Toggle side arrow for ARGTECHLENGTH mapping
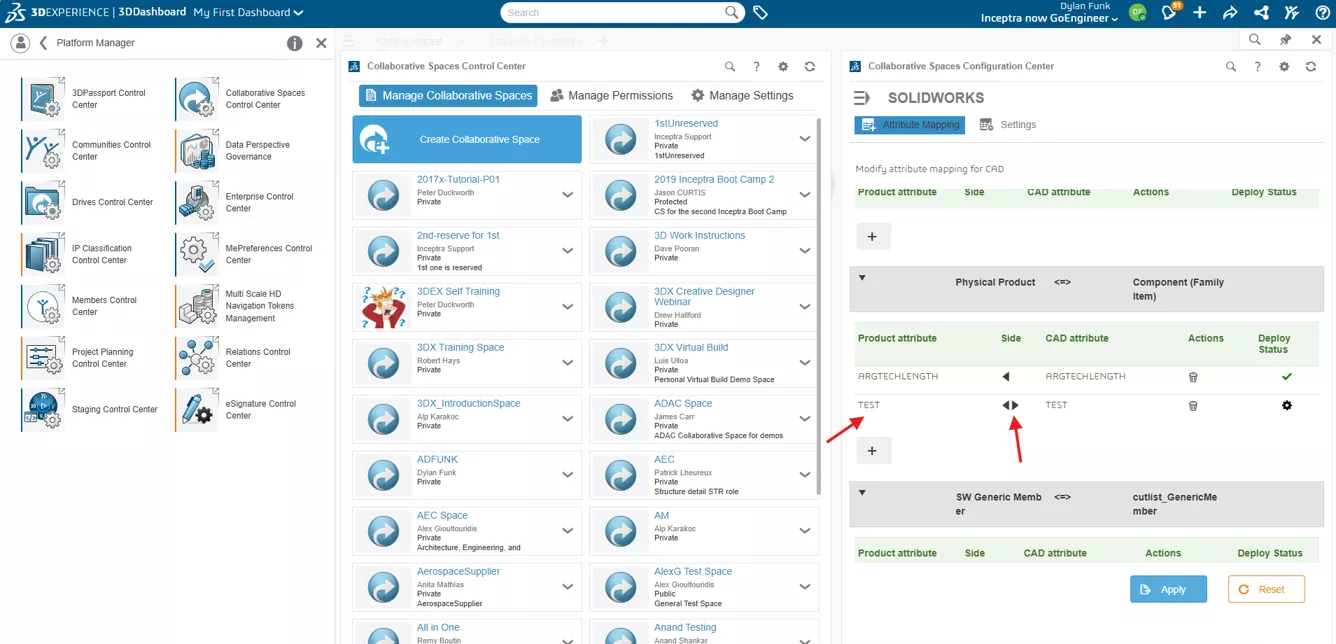1336x644 pixels. click(1006, 377)
